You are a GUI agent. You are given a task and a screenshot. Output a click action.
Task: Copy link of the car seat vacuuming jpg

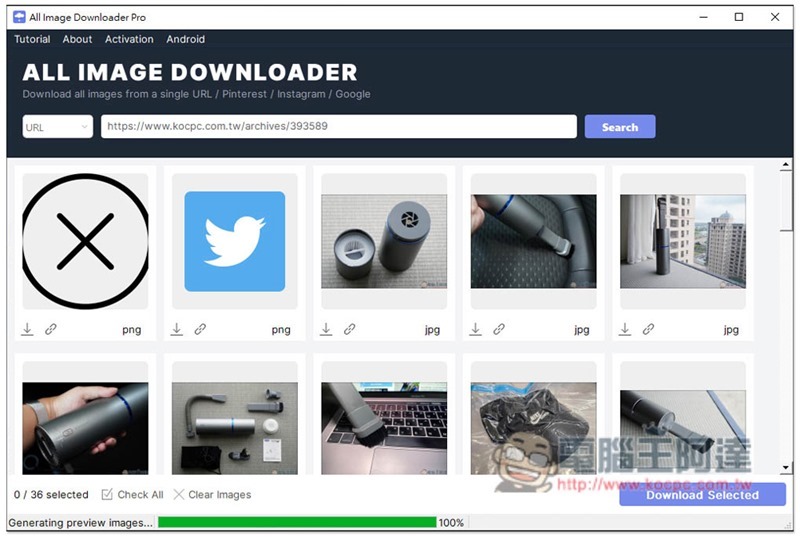click(x=499, y=329)
